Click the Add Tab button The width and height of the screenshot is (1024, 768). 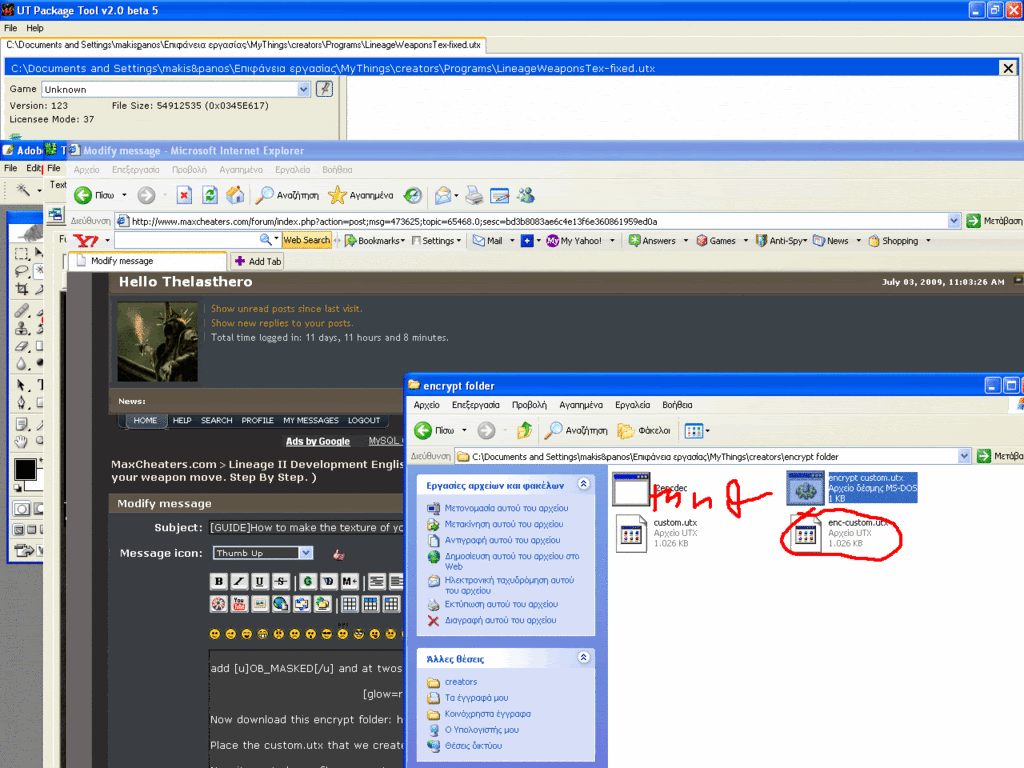[258, 261]
